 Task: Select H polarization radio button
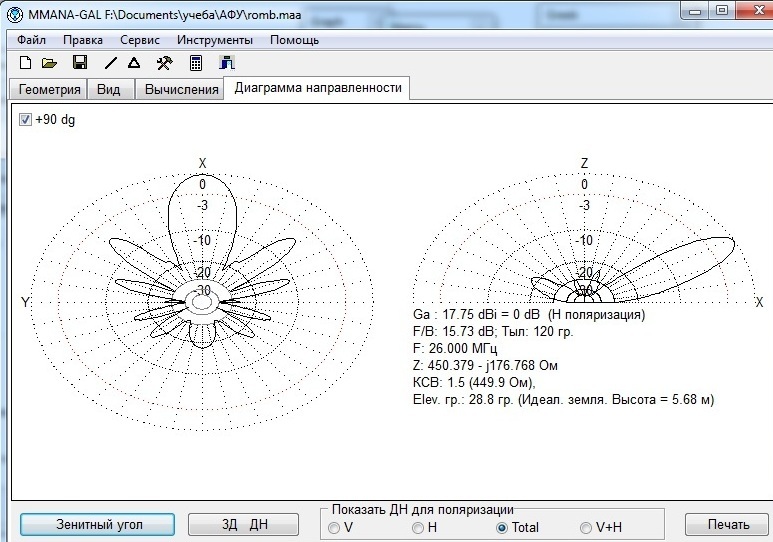pyautogui.click(x=419, y=527)
